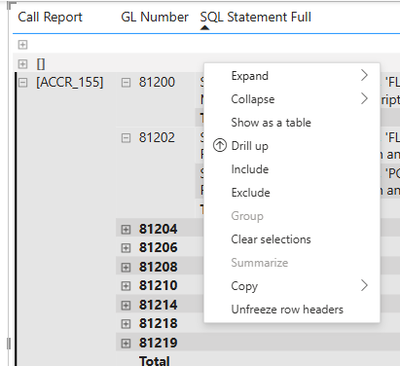Open the Expand submenu

pos(292,76)
